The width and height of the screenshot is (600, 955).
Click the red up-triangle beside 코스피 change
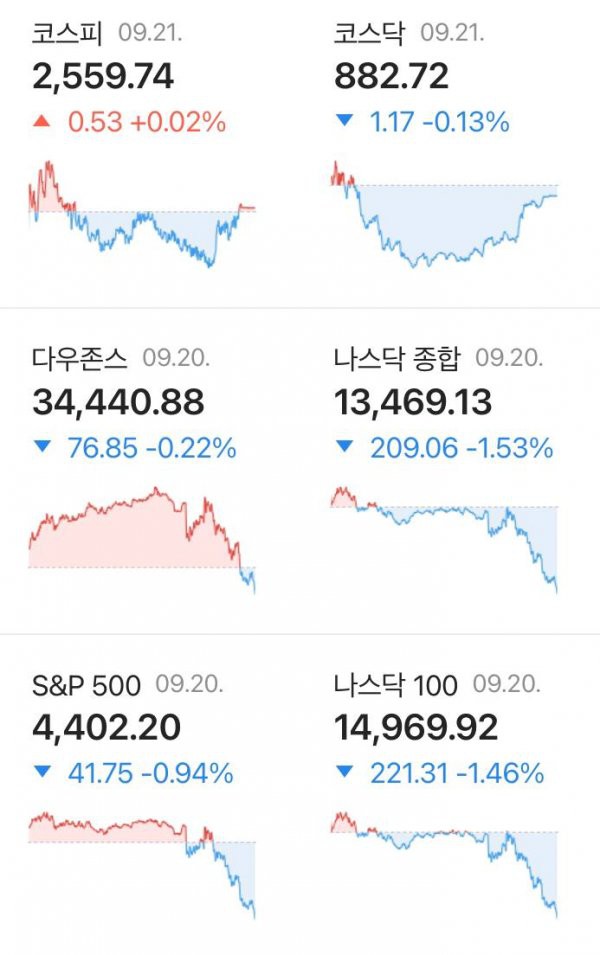point(41,122)
